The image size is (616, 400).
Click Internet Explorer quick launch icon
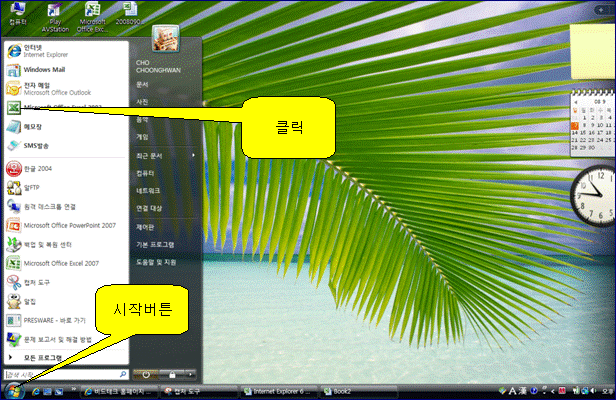coord(36,391)
